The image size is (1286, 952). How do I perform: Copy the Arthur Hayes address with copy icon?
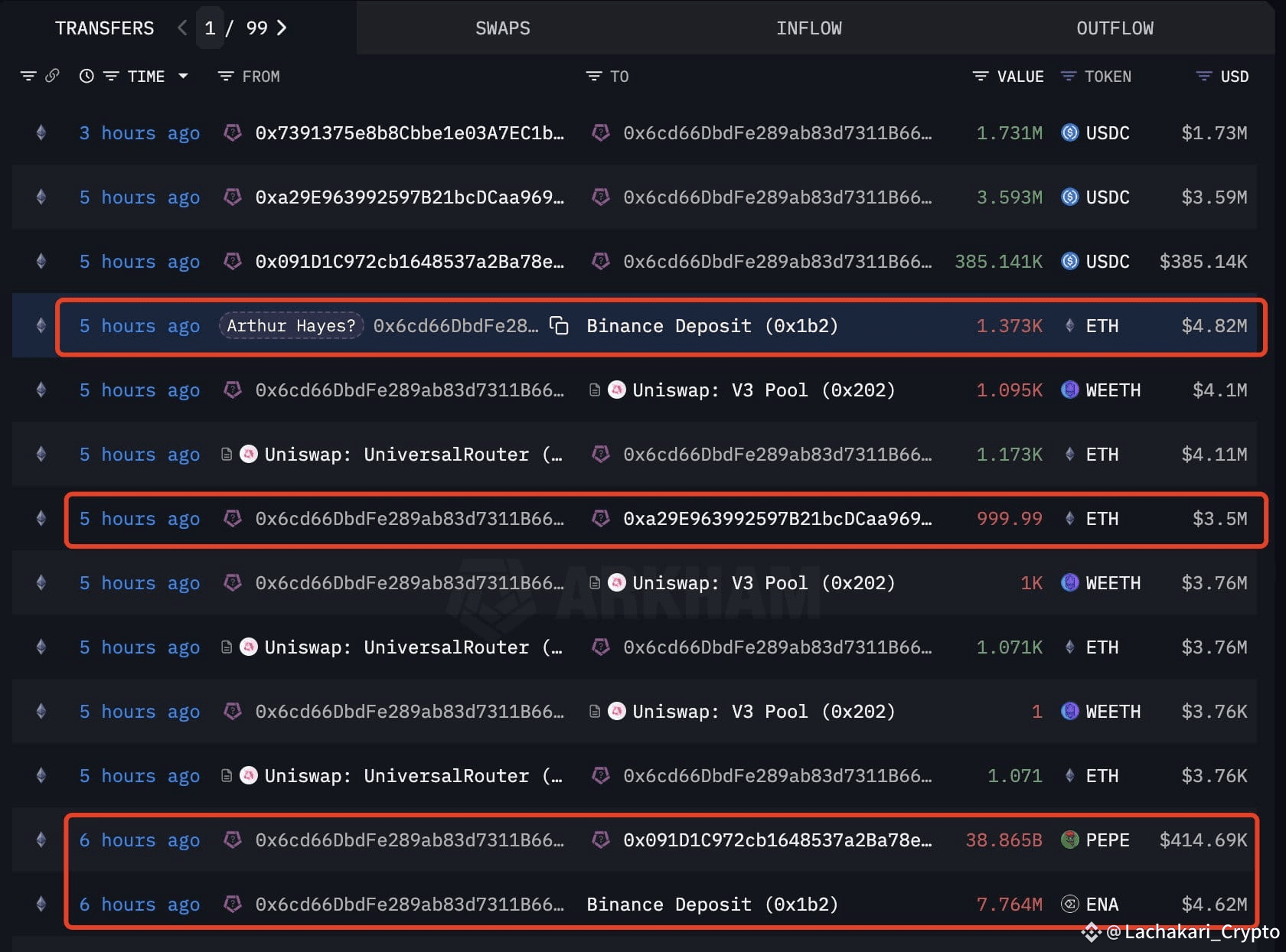pos(560,326)
